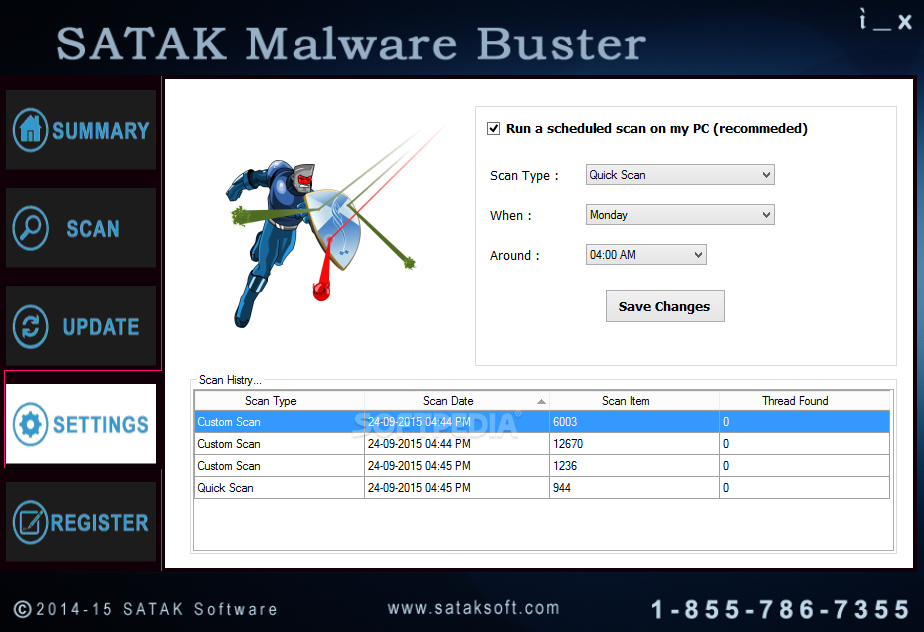
Task: Click the date cell in the 12670 row
Action: pos(457,443)
